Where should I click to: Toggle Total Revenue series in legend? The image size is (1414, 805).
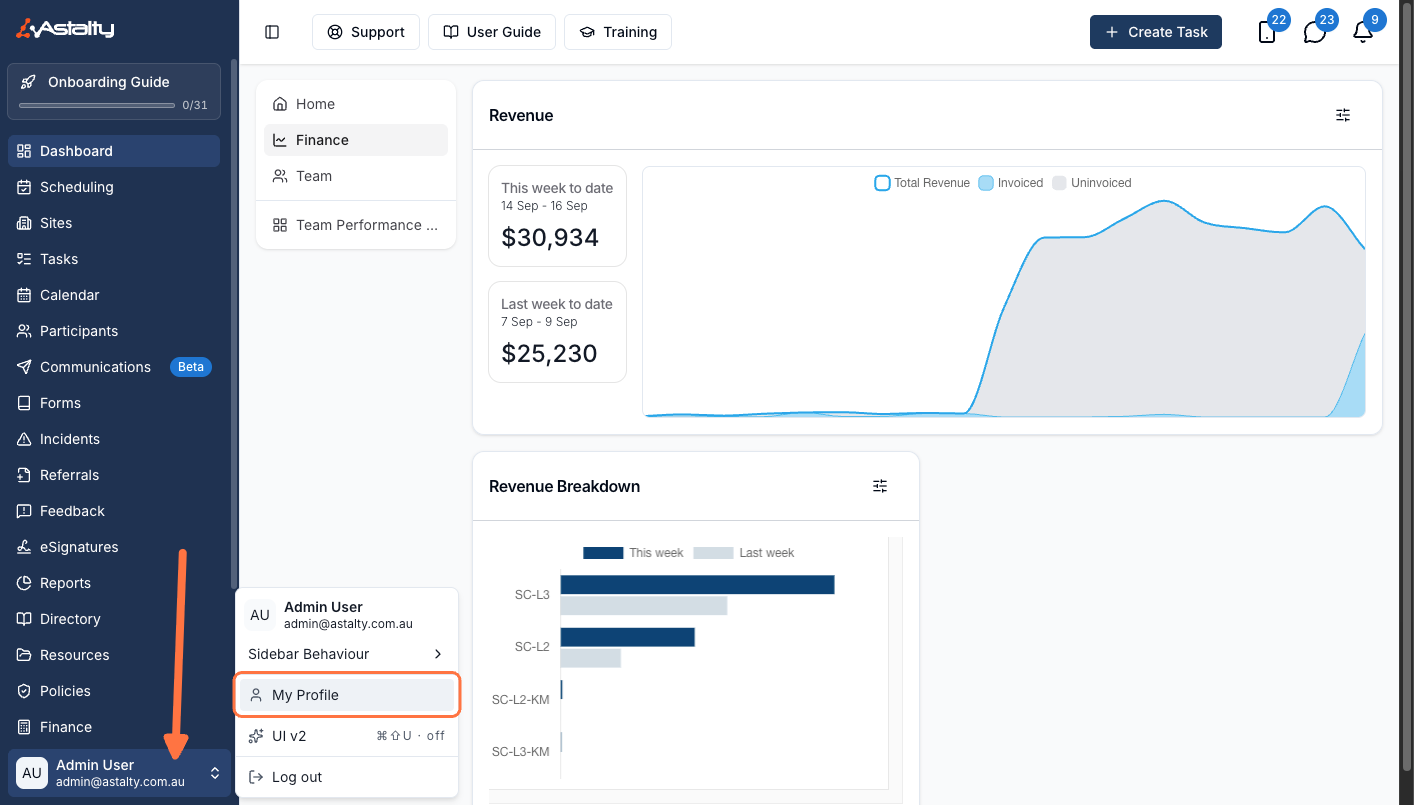tap(922, 183)
